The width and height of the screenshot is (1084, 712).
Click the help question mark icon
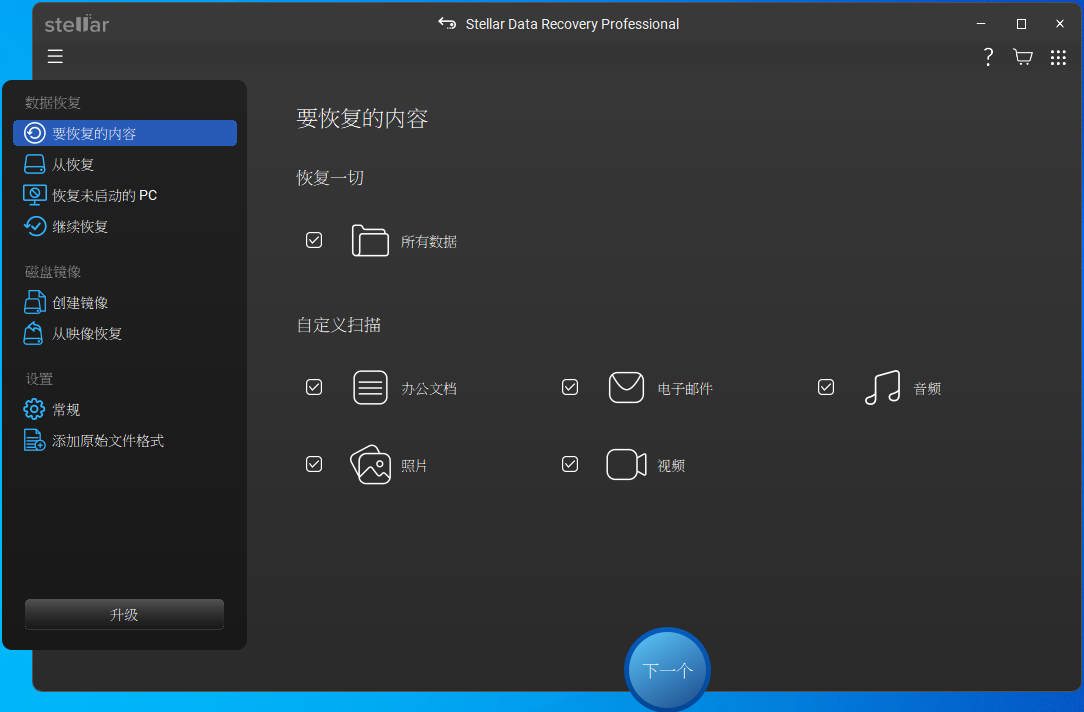tap(989, 57)
